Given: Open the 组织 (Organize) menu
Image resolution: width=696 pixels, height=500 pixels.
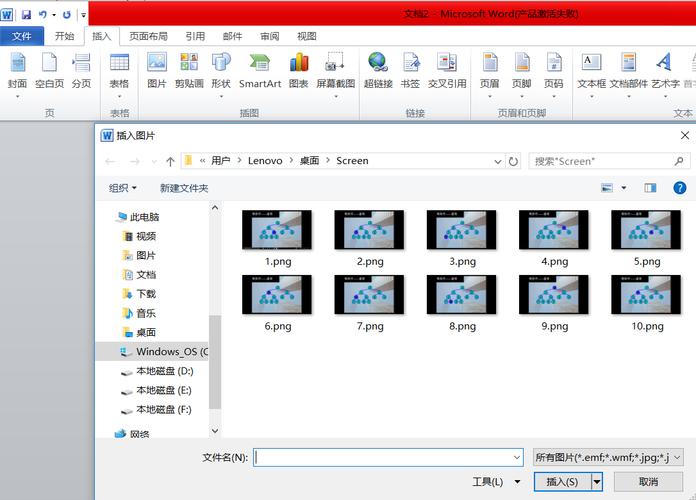Looking at the screenshot, I should pyautogui.click(x=123, y=188).
